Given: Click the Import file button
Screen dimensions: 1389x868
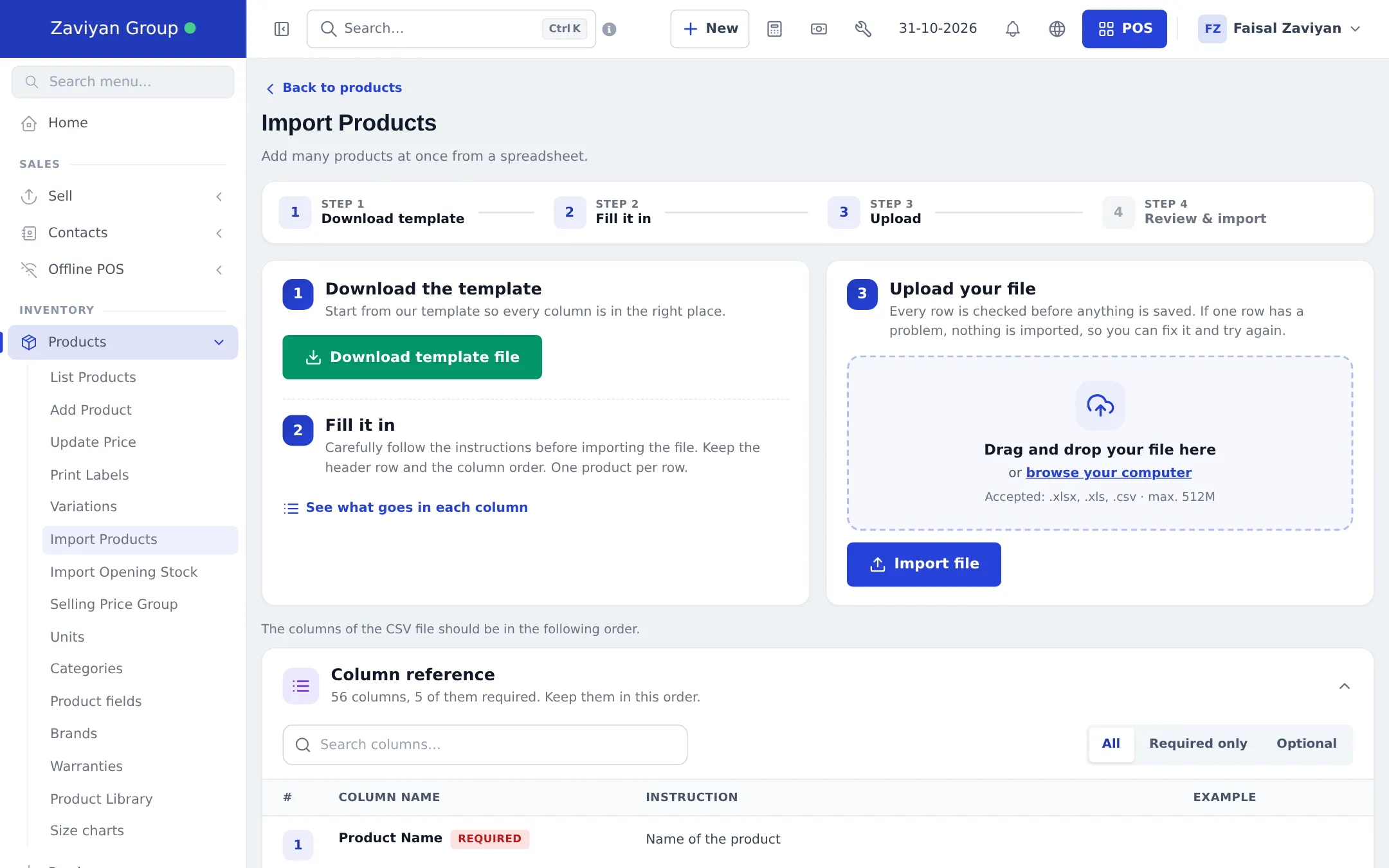Looking at the screenshot, I should pos(923,565).
